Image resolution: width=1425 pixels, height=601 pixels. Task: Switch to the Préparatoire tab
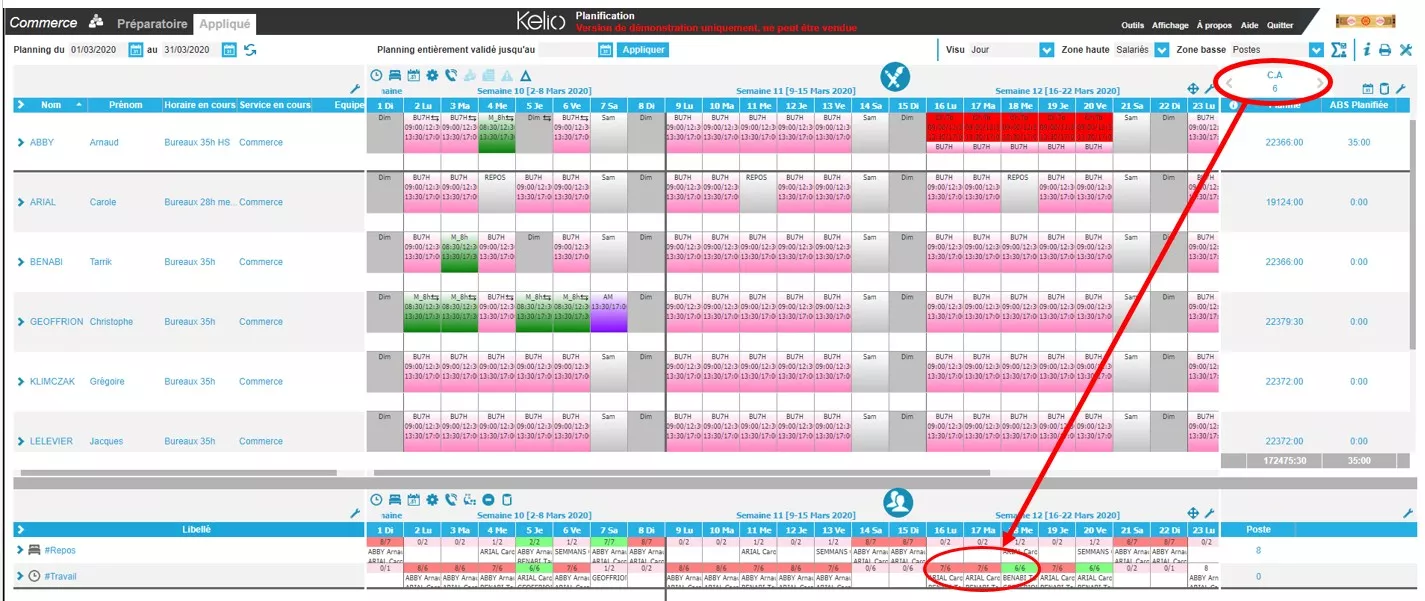point(152,24)
